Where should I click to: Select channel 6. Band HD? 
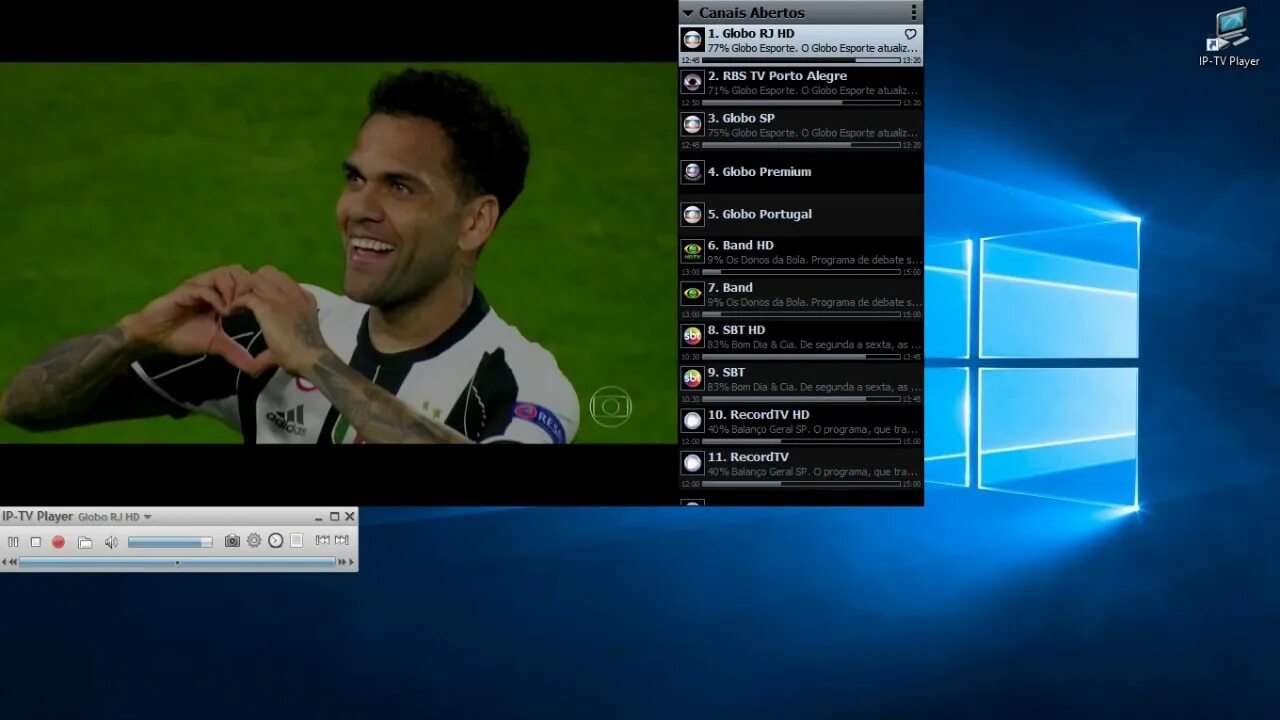(x=801, y=257)
